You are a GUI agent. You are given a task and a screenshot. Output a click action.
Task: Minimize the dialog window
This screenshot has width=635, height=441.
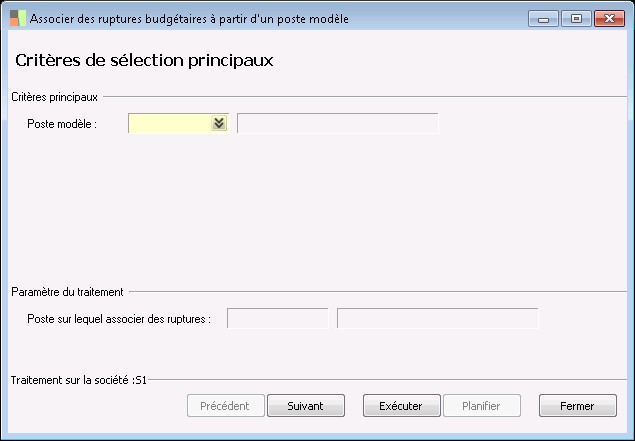pos(544,18)
